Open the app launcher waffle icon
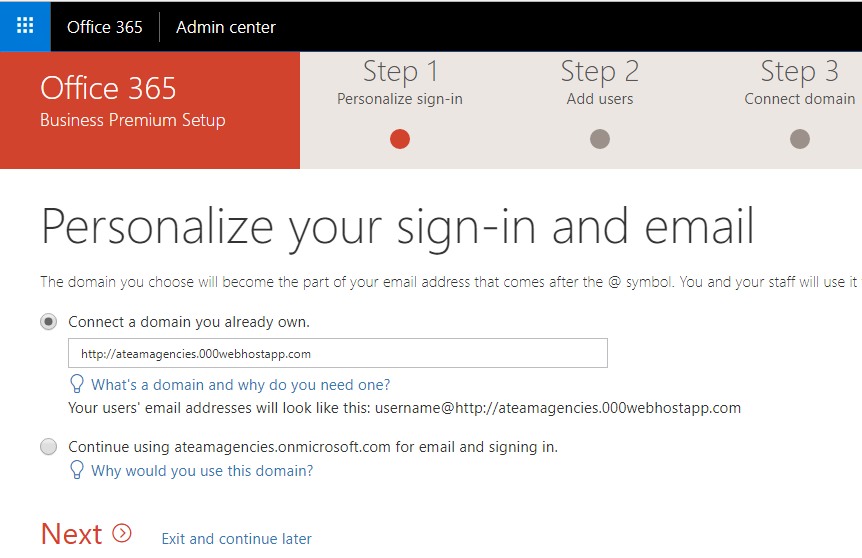Screen dimensions: 862x558 [25, 26]
